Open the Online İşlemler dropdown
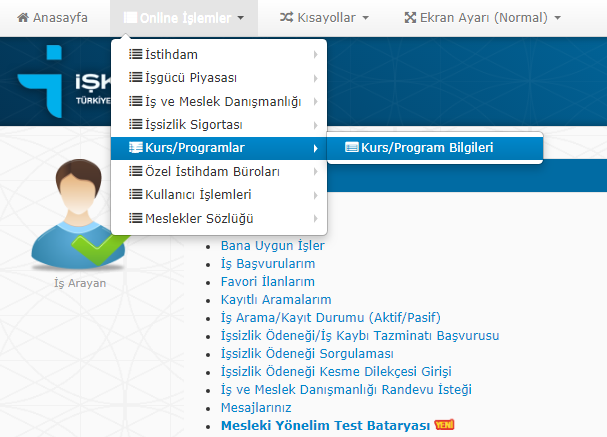 point(183,18)
